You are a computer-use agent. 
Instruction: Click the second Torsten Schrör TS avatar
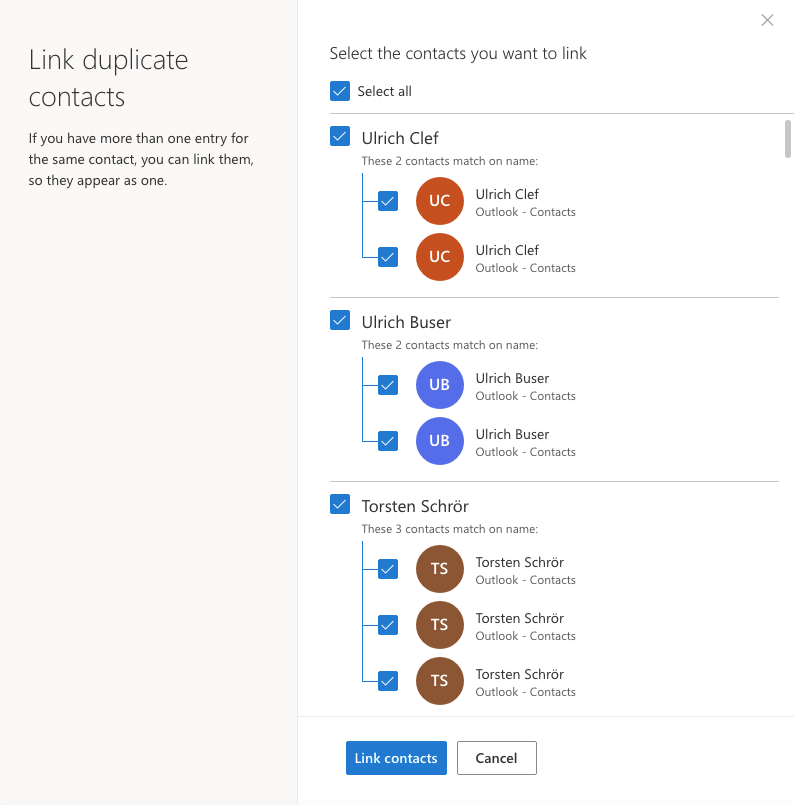439,625
